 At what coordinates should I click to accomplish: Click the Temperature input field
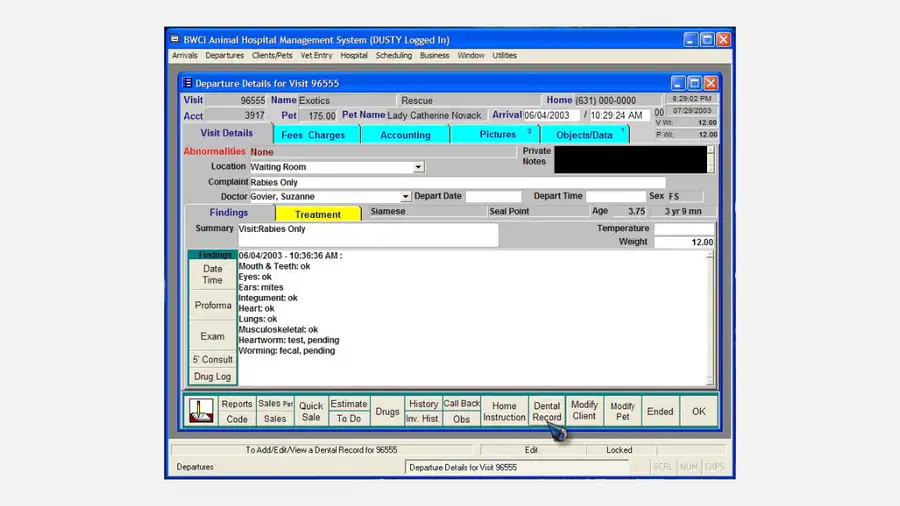point(684,228)
